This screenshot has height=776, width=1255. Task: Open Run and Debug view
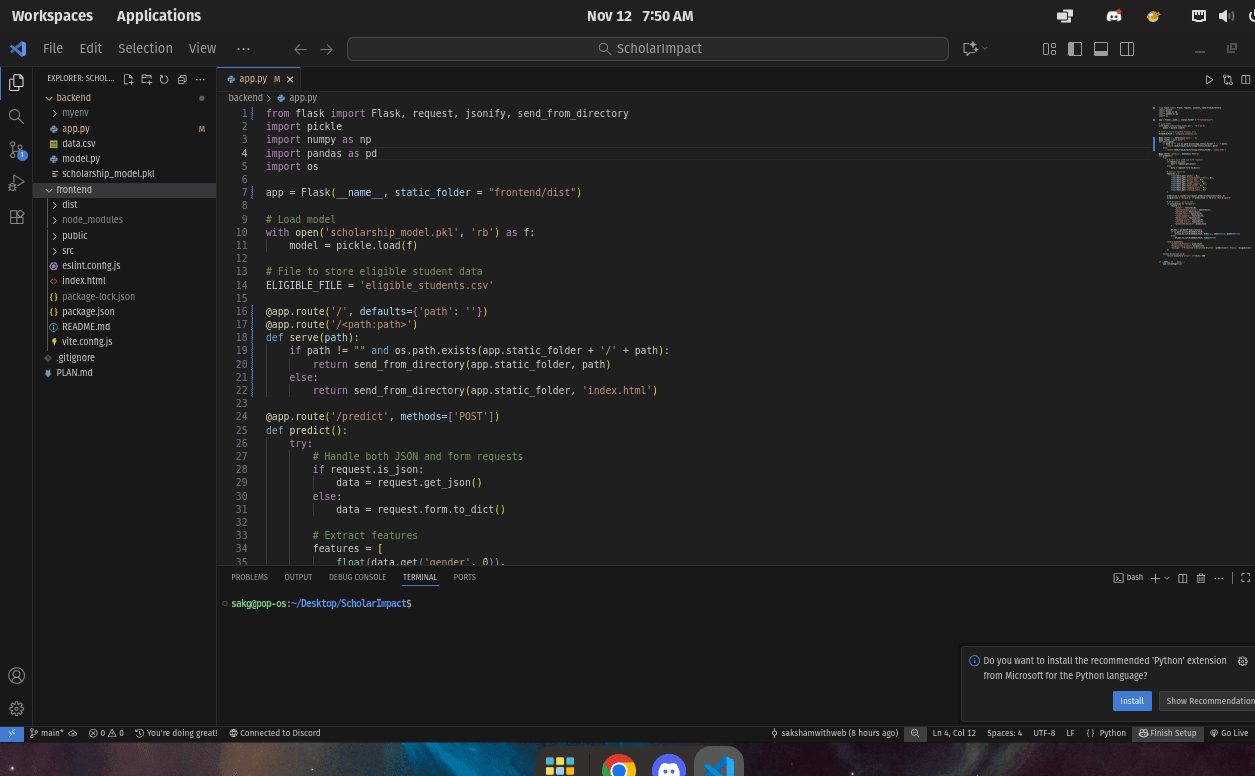(16, 183)
